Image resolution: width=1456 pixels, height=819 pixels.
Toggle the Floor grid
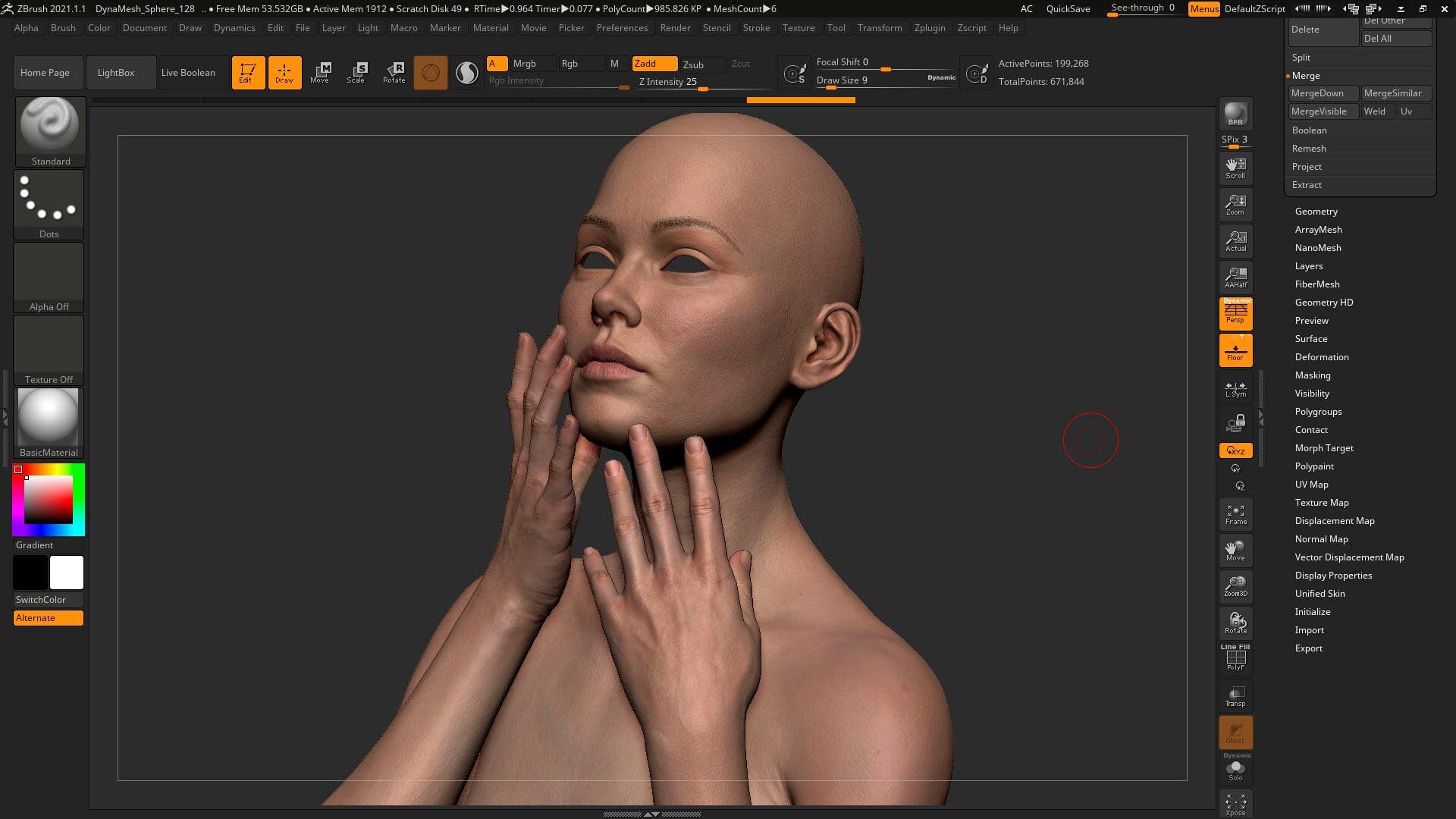(1235, 350)
